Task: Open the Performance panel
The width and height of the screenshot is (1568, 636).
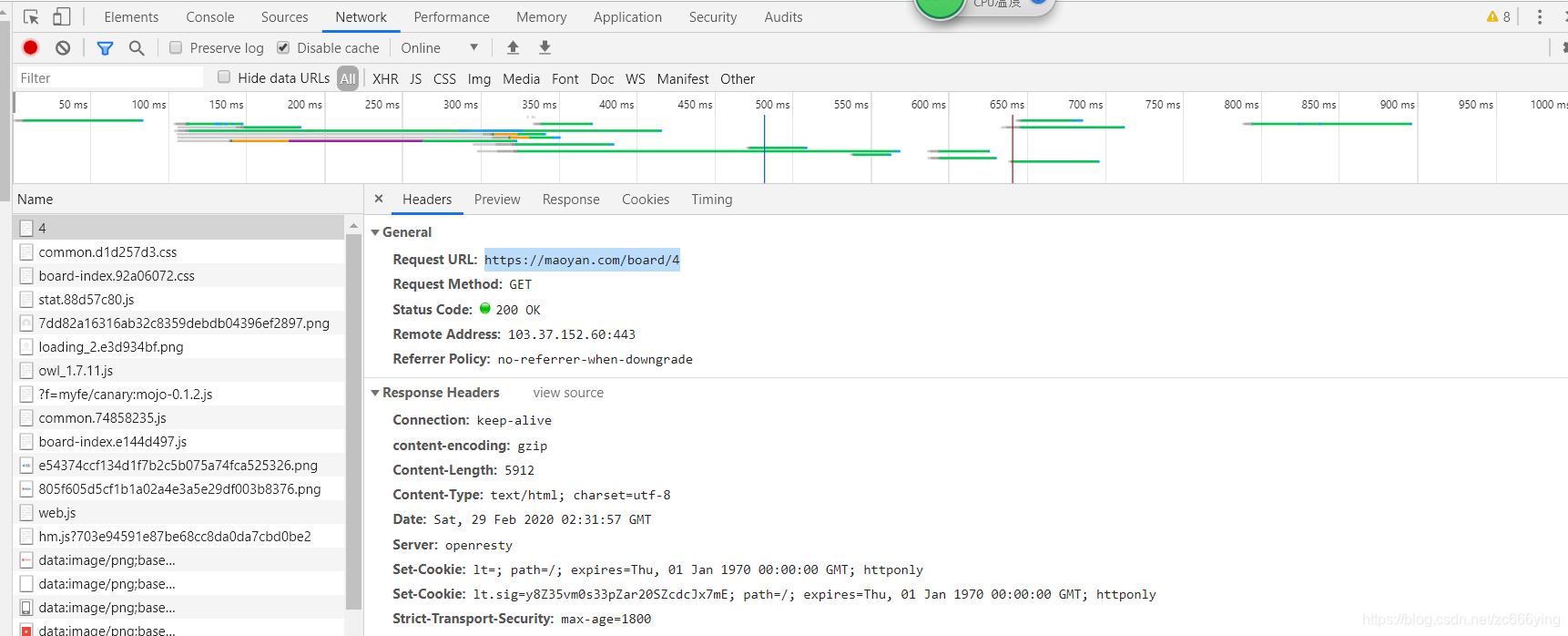Action: point(452,16)
